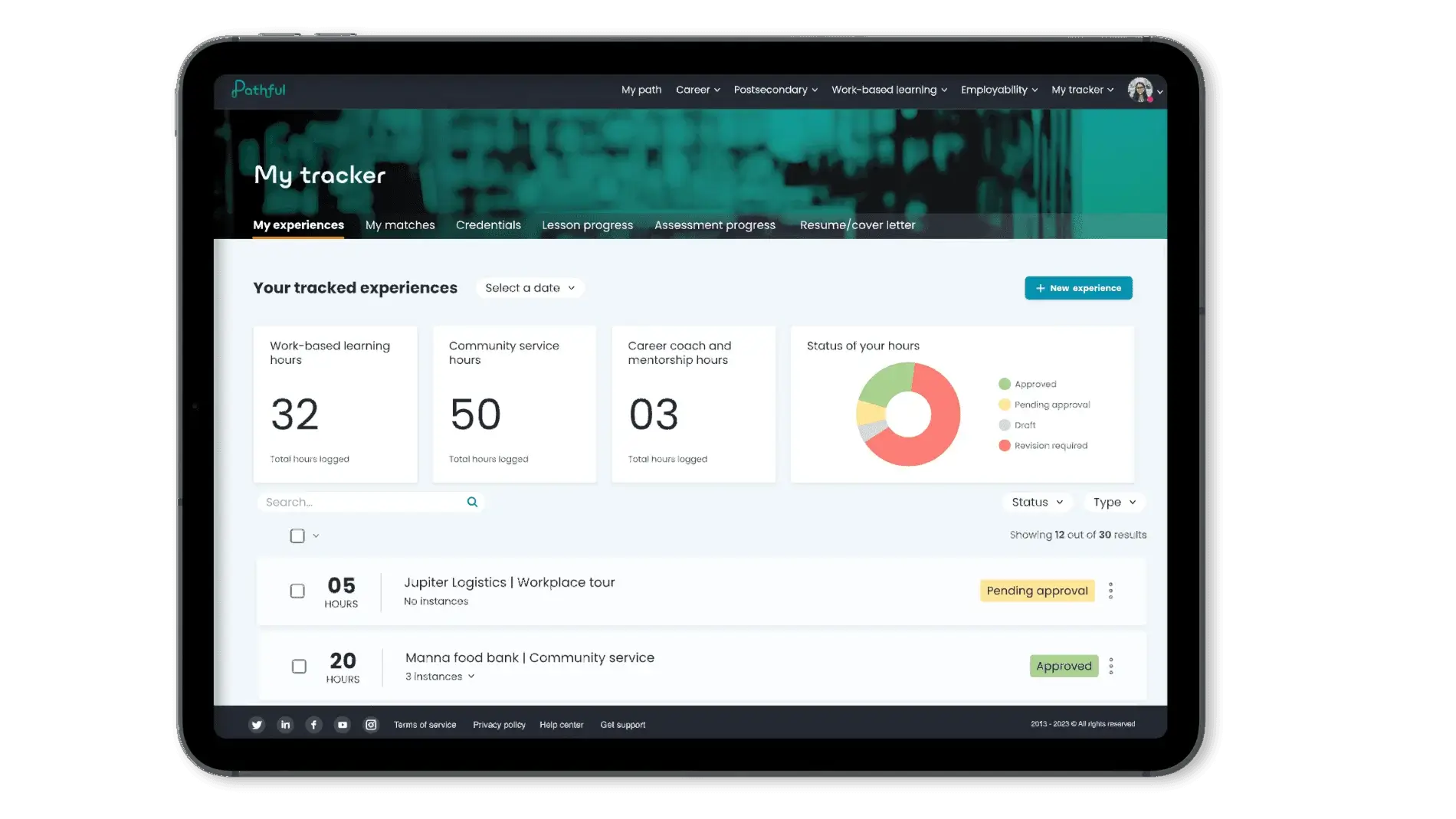Click the search magnifier icon
Viewport: 1456px width, 819px height.
coord(472,502)
